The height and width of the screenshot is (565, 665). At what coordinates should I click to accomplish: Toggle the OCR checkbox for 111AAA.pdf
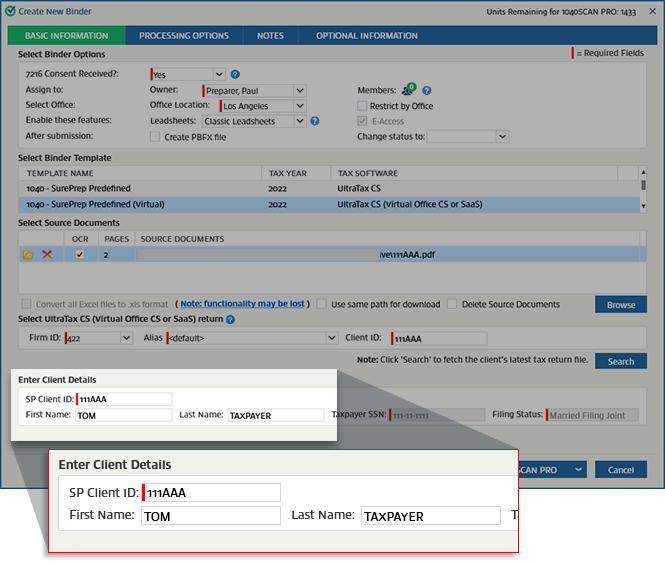(x=80, y=255)
